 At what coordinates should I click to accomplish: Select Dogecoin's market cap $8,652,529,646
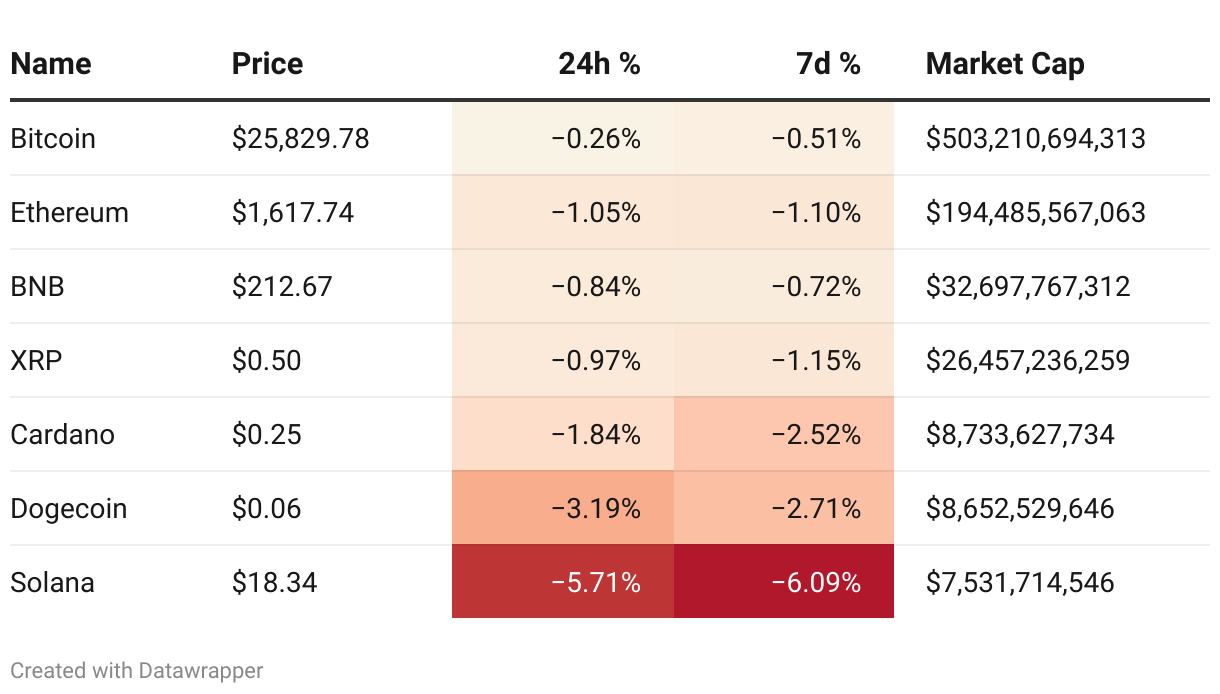[x=1020, y=508]
